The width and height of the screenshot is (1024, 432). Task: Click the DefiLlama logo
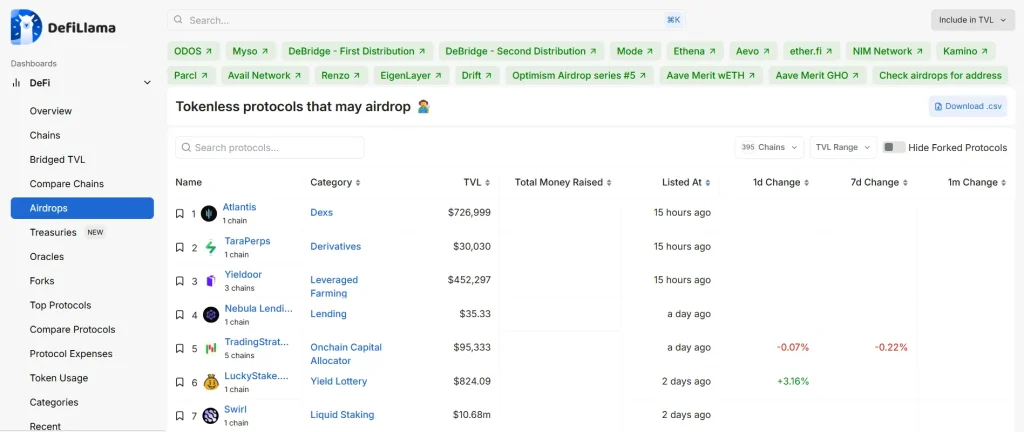click(x=63, y=27)
